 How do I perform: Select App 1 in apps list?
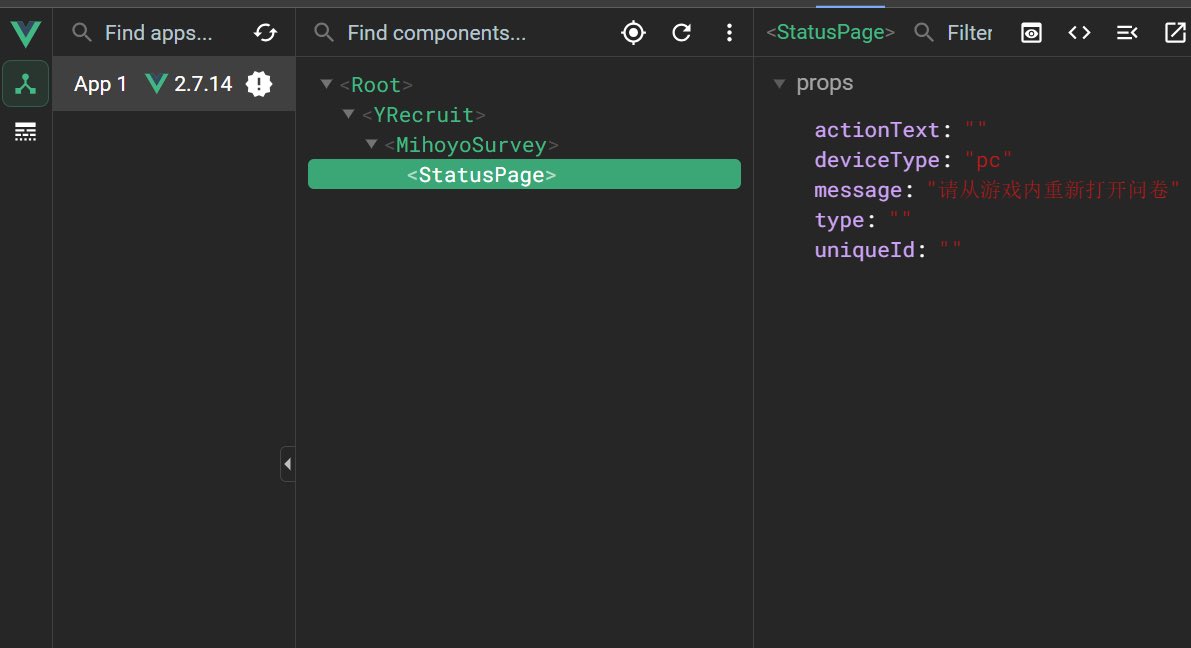click(174, 84)
